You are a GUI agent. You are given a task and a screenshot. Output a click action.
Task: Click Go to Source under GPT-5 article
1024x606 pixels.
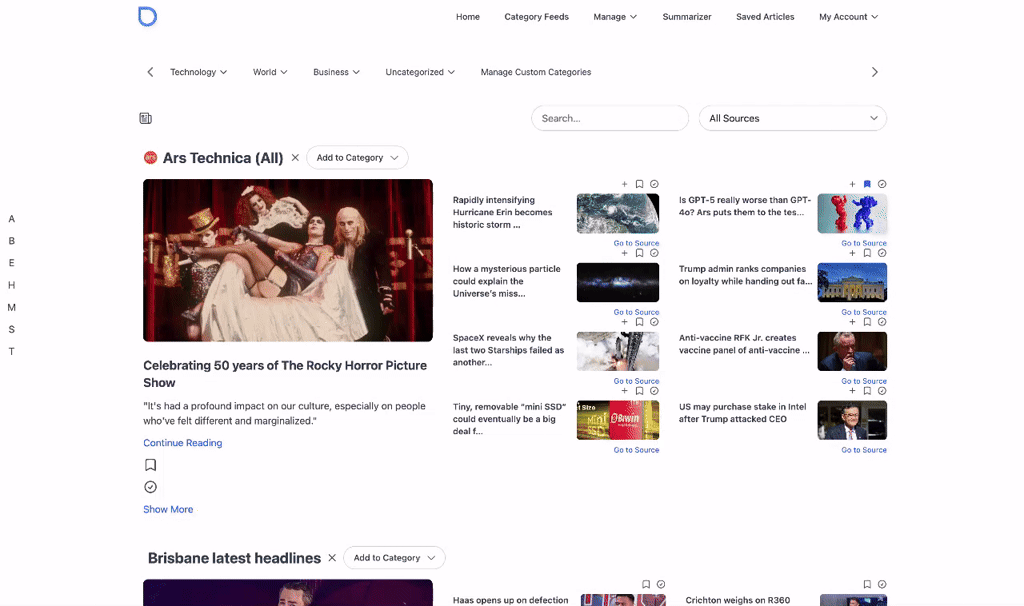pyautogui.click(x=864, y=243)
